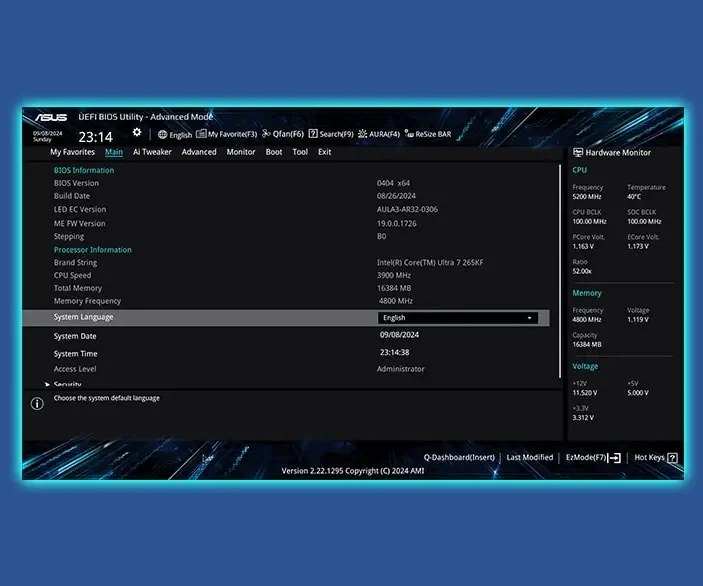
Task: Click Memory Voltage 1.119 V reading
Action: coord(638,320)
